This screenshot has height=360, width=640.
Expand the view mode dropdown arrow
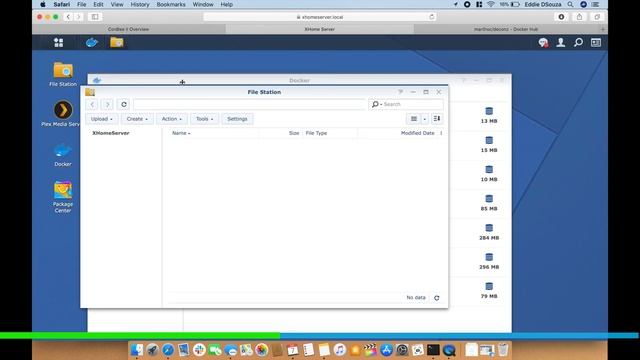coord(424,119)
